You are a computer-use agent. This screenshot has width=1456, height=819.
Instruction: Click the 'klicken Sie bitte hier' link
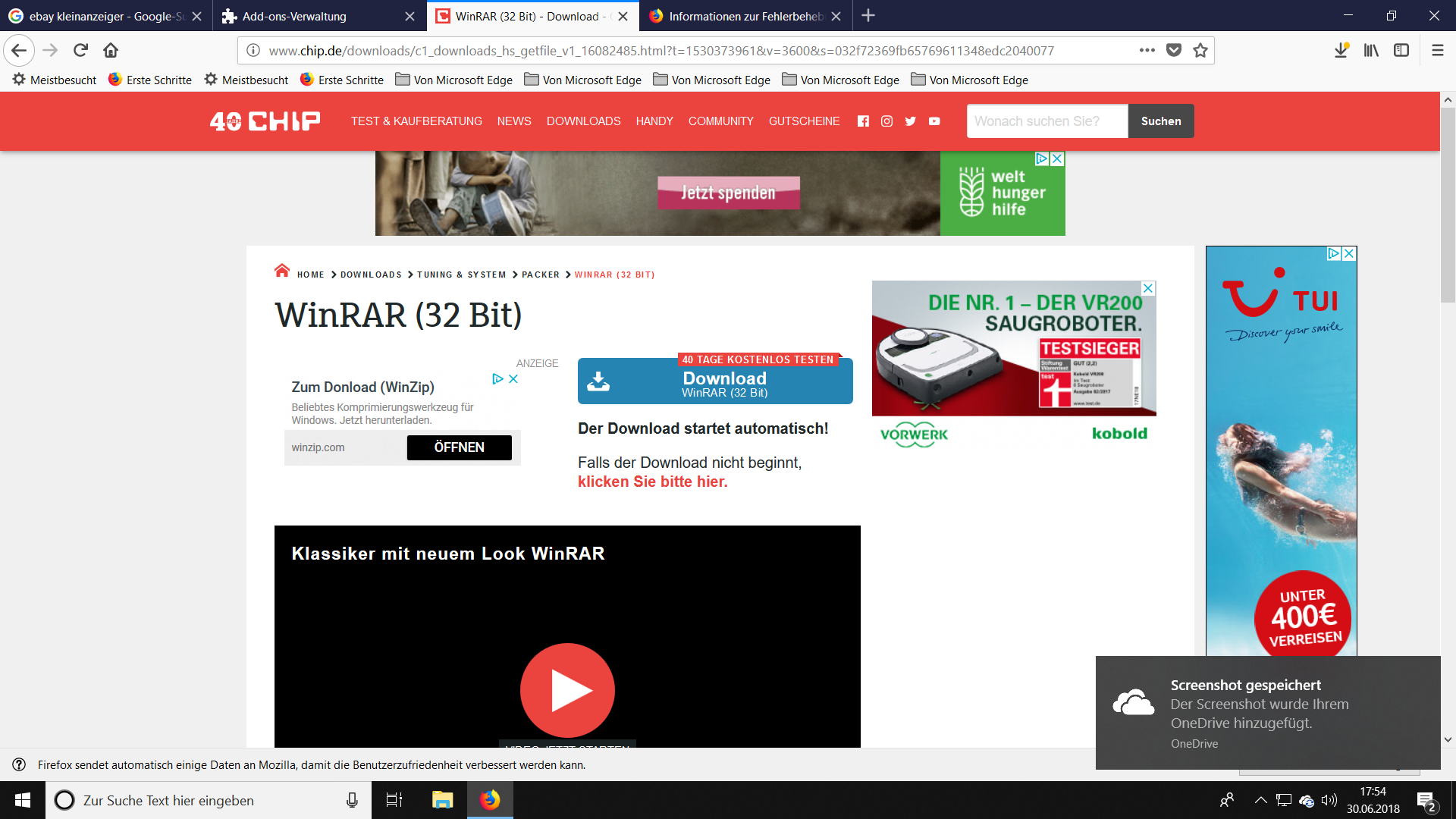pos(652,482)
